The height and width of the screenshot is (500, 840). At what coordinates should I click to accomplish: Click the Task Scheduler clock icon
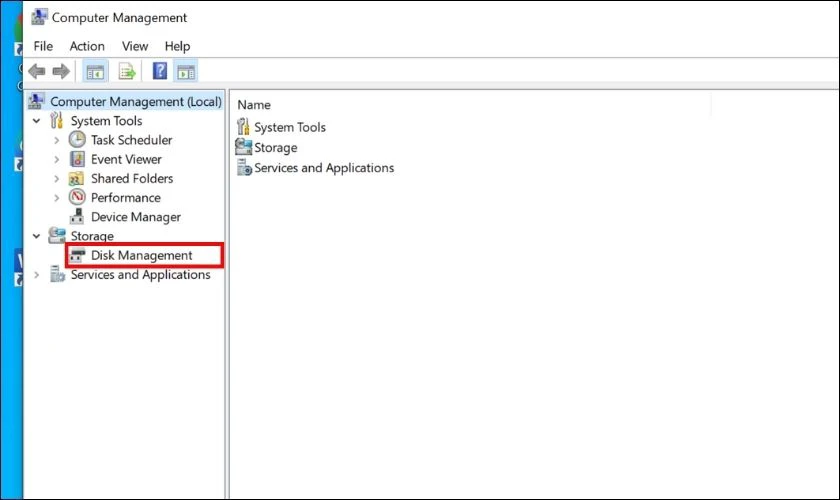coord(77,140)
